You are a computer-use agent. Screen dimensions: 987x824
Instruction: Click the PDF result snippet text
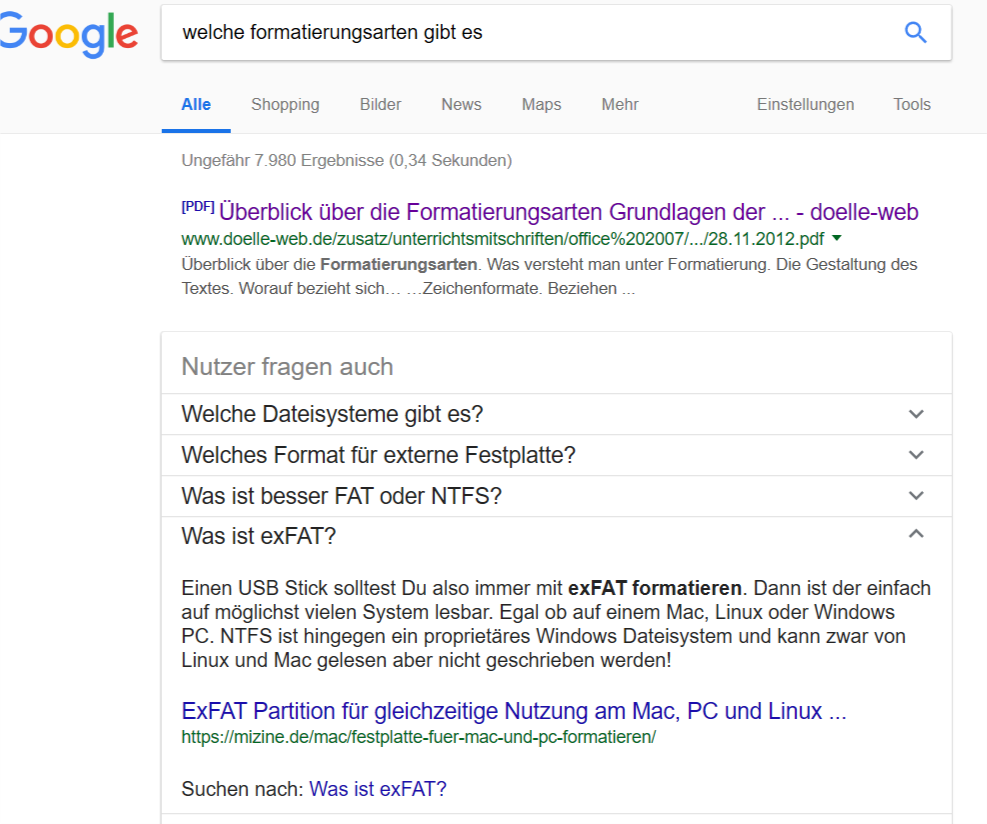[x=550, y=276]
